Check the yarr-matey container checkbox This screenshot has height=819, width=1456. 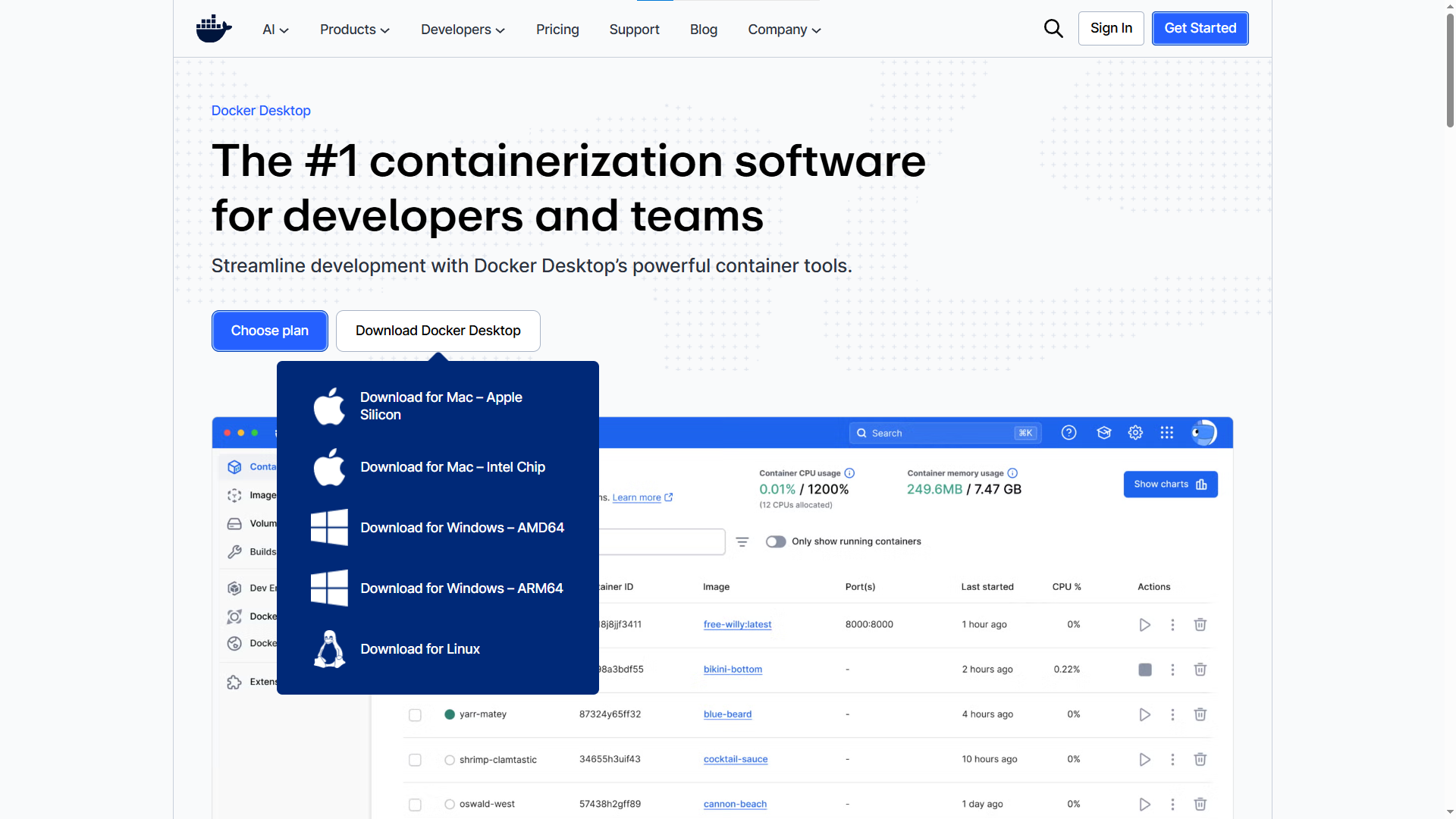pos(415,715)
